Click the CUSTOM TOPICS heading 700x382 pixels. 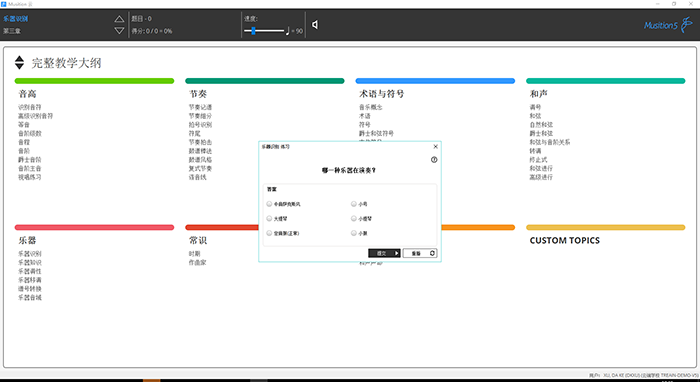click(x=565, y=241)
